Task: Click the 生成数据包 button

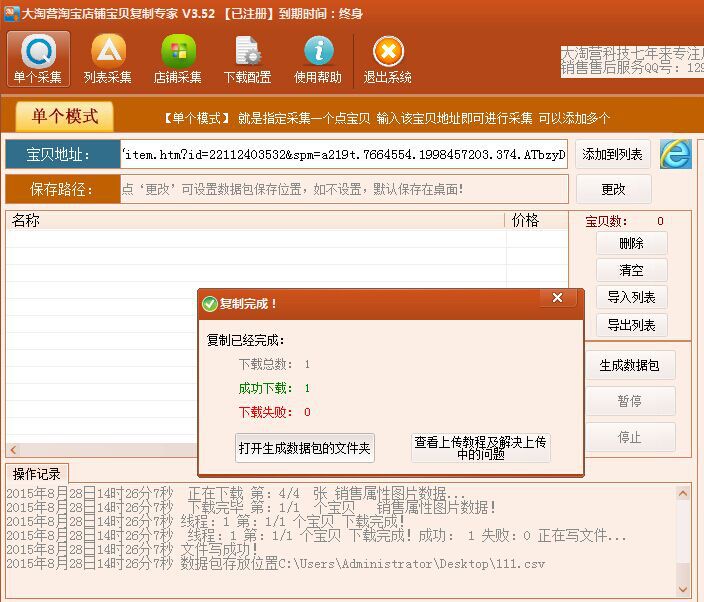Action: 629,365
